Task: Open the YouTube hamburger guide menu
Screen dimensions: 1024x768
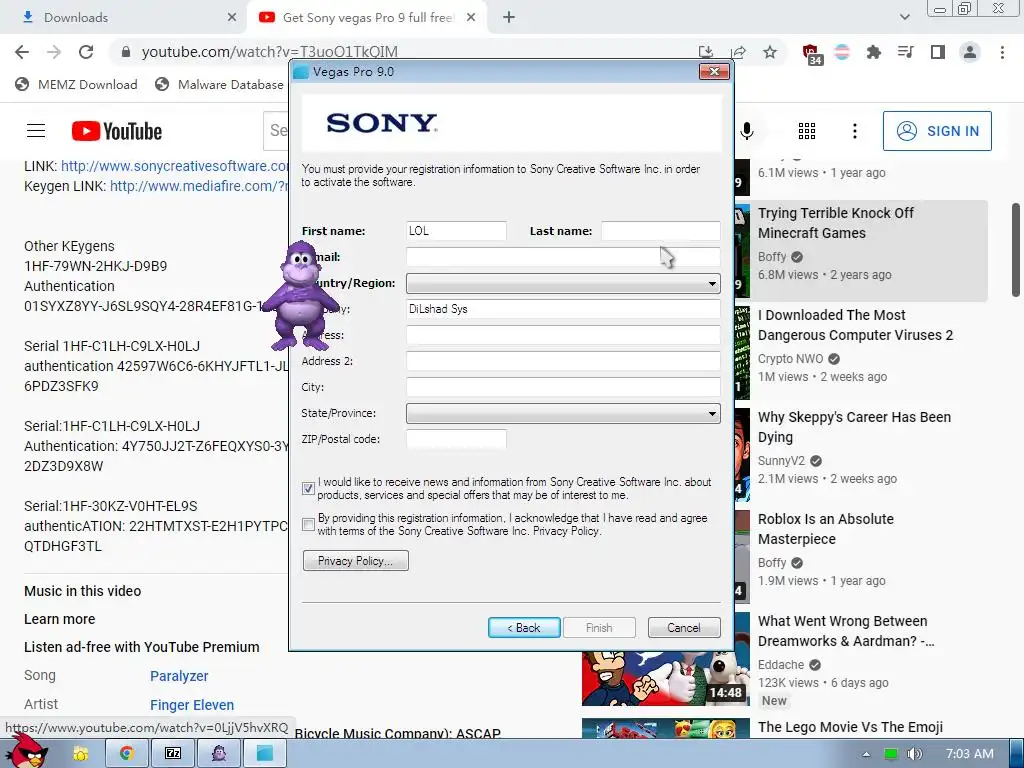Action: tap(36, 131)
